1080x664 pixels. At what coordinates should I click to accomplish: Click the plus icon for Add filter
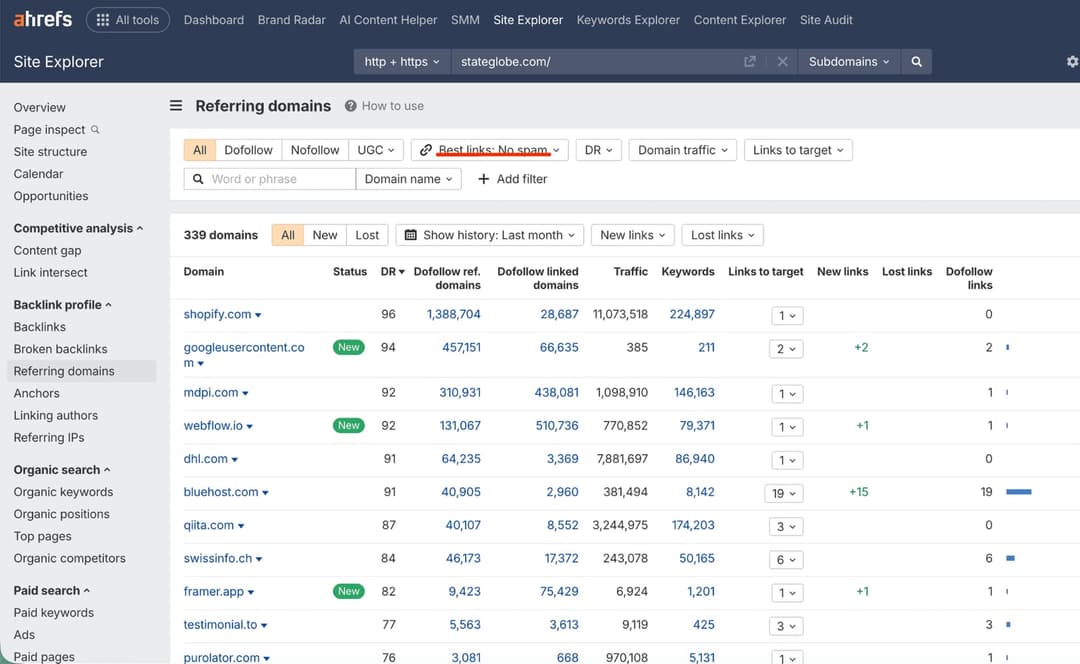pyautogui.click(x=484, y=179)
